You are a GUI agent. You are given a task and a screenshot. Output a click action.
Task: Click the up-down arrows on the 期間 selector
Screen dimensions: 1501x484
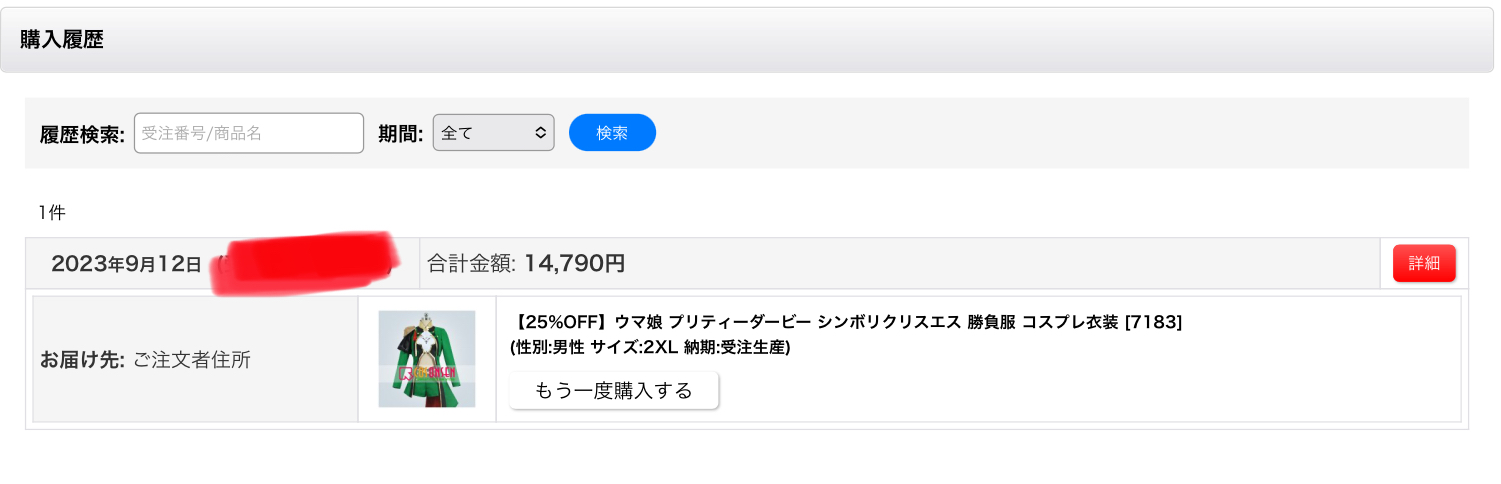click(x=539, y=133)
